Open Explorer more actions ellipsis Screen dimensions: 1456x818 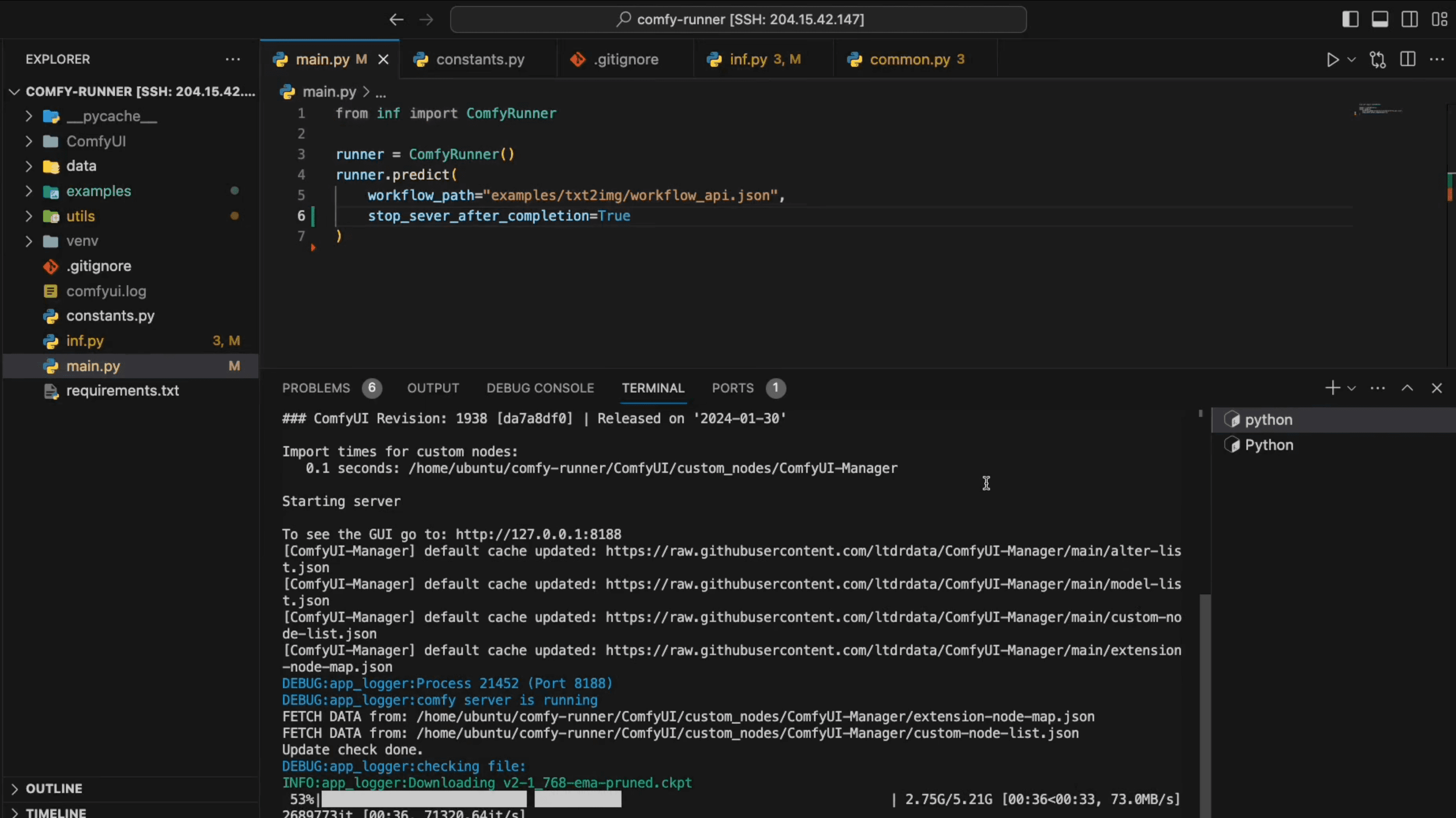(233, 59)
